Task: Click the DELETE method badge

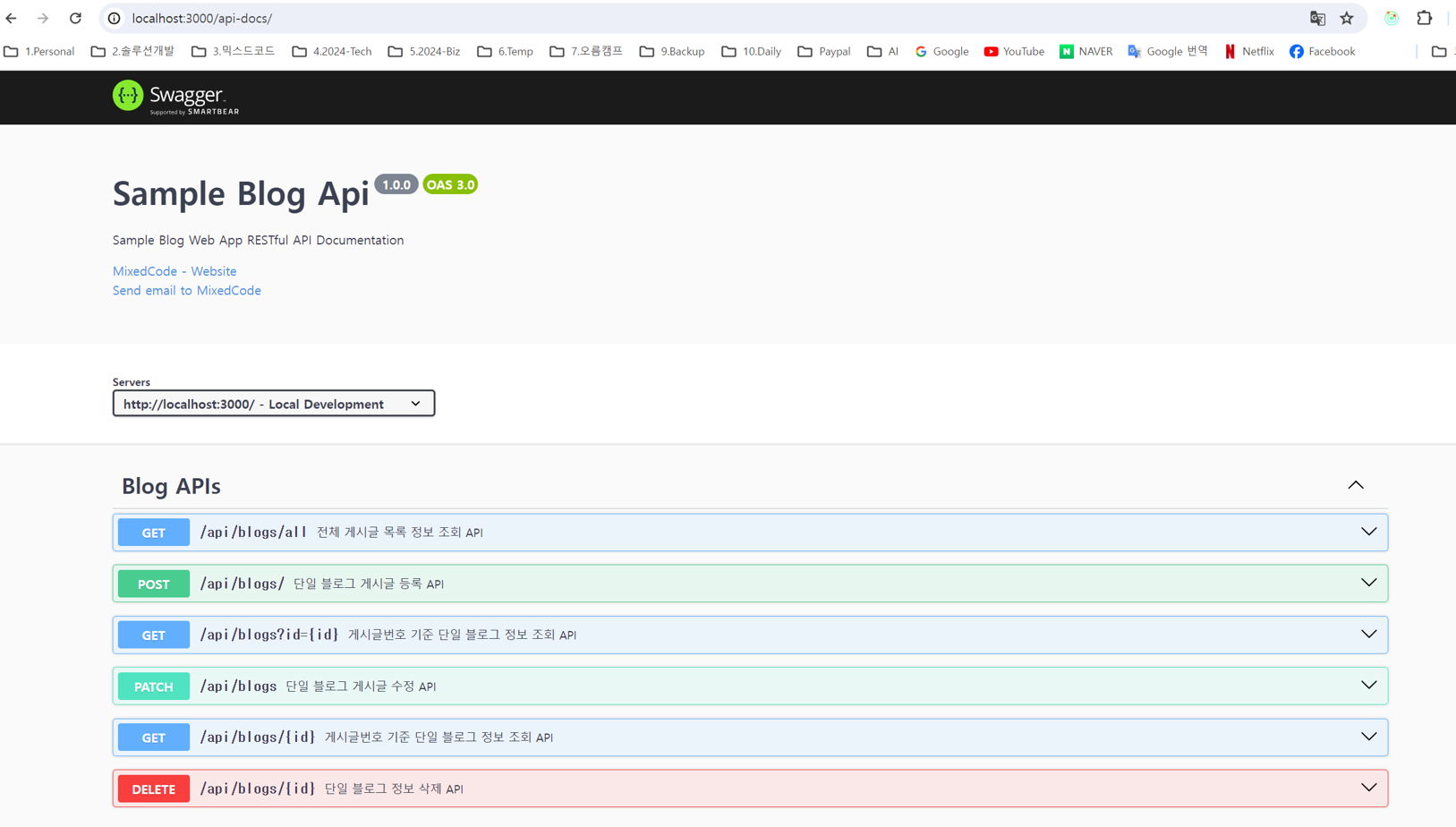Action: (x=154, y=789)
